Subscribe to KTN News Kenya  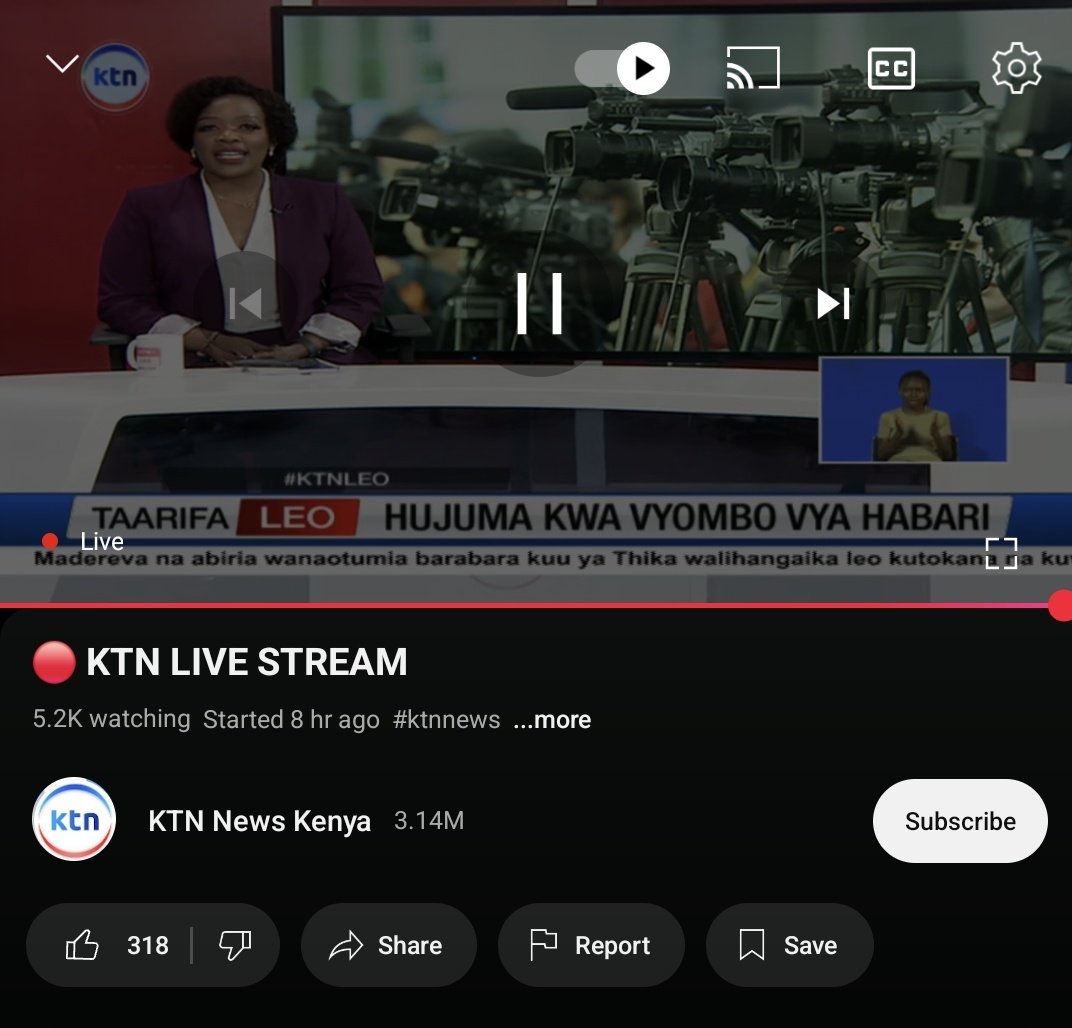[x=959, y=821]
